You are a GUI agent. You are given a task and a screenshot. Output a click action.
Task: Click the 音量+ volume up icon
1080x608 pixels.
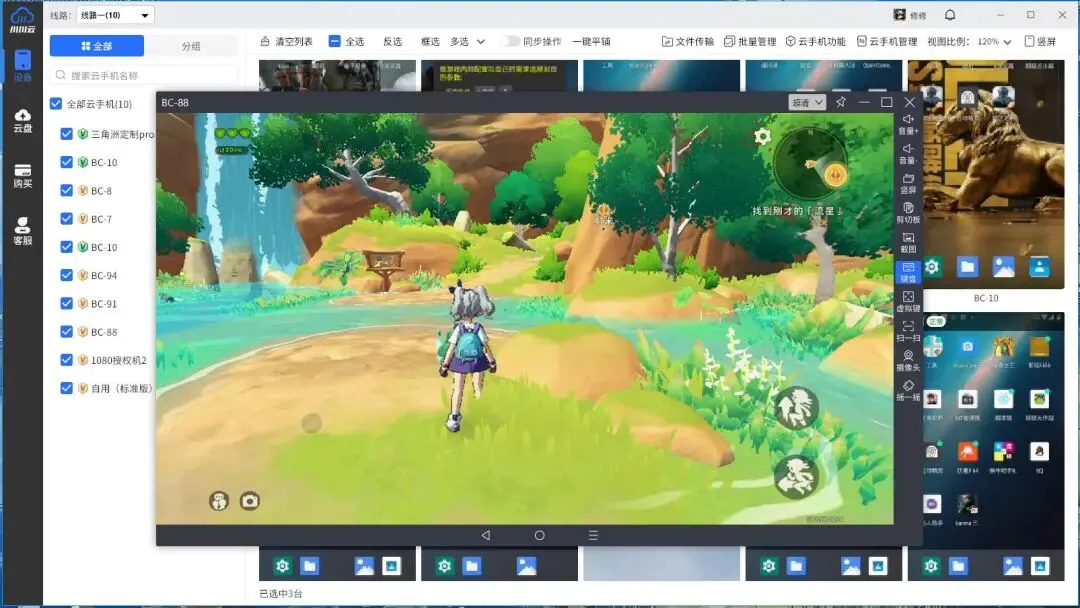(908, 124)
